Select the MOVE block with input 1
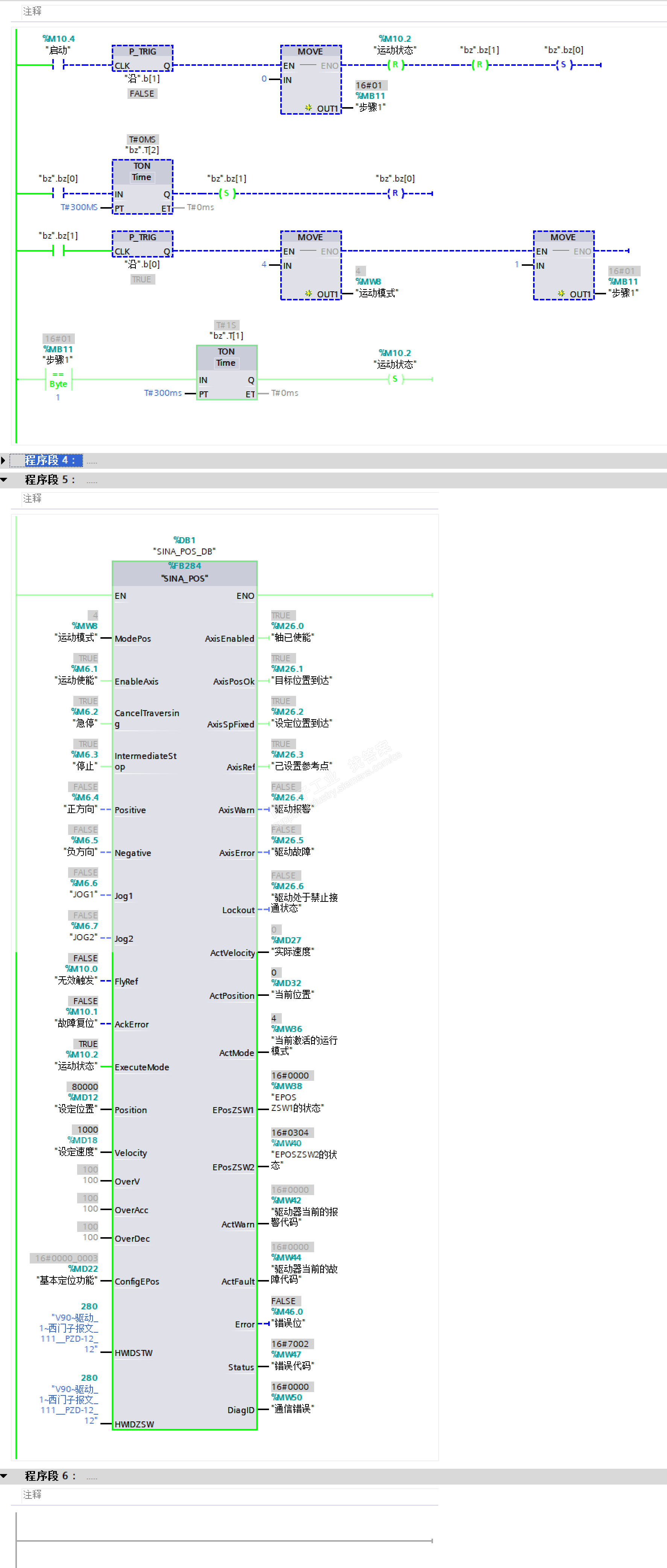Image resolution: width=667 pixels, height=1568 pixels. (x=564, y=265)
